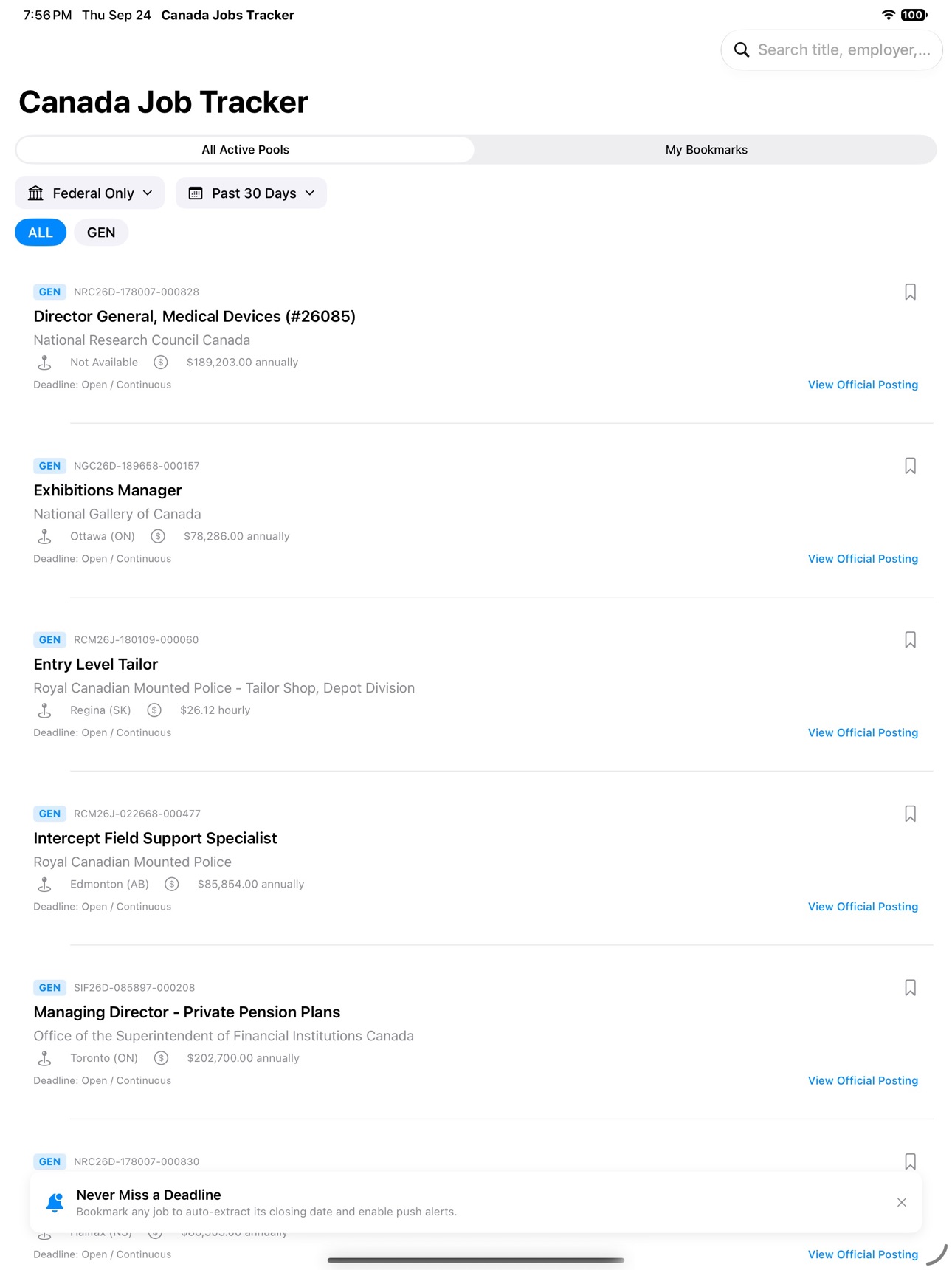Click salary icon beside $189,203.00 annually
Image resolution: width=952 pixels, height=1270 pixels.
pos(161,363)
